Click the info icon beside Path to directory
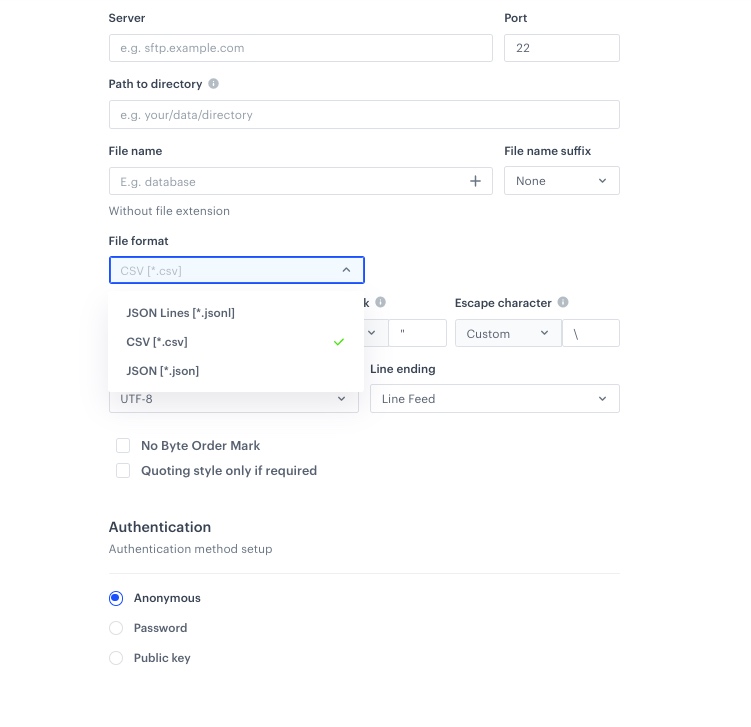This screenshot has width=751, height=727. 214,84
